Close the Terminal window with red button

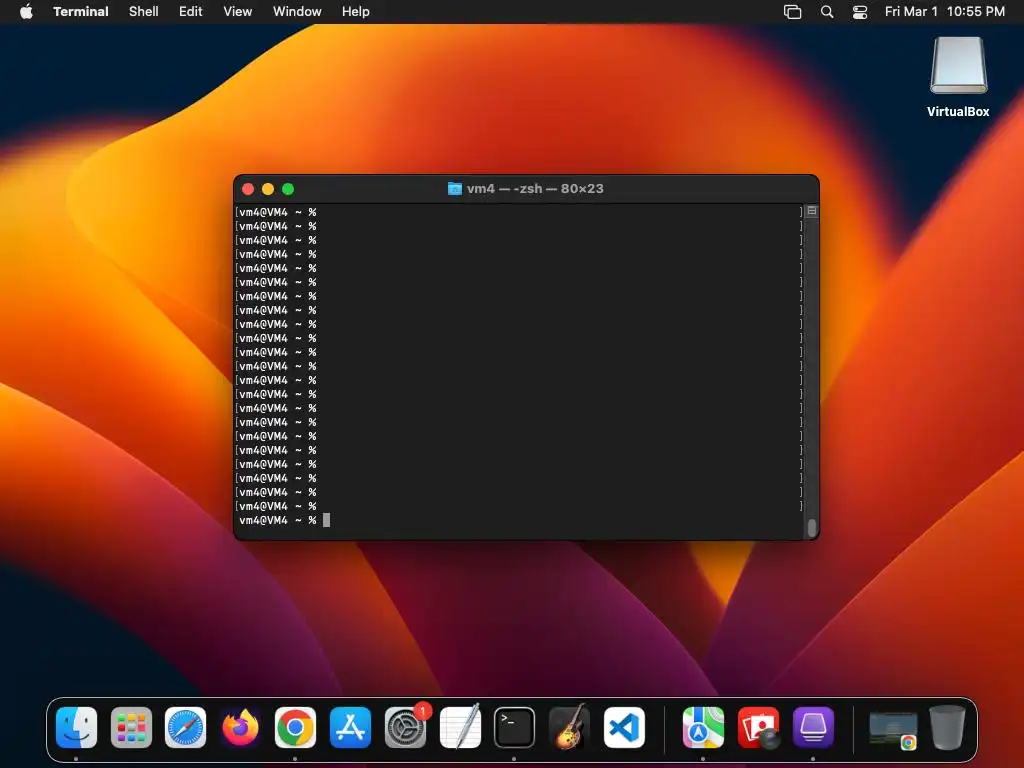pyautogui.click(x=248, y=189)
